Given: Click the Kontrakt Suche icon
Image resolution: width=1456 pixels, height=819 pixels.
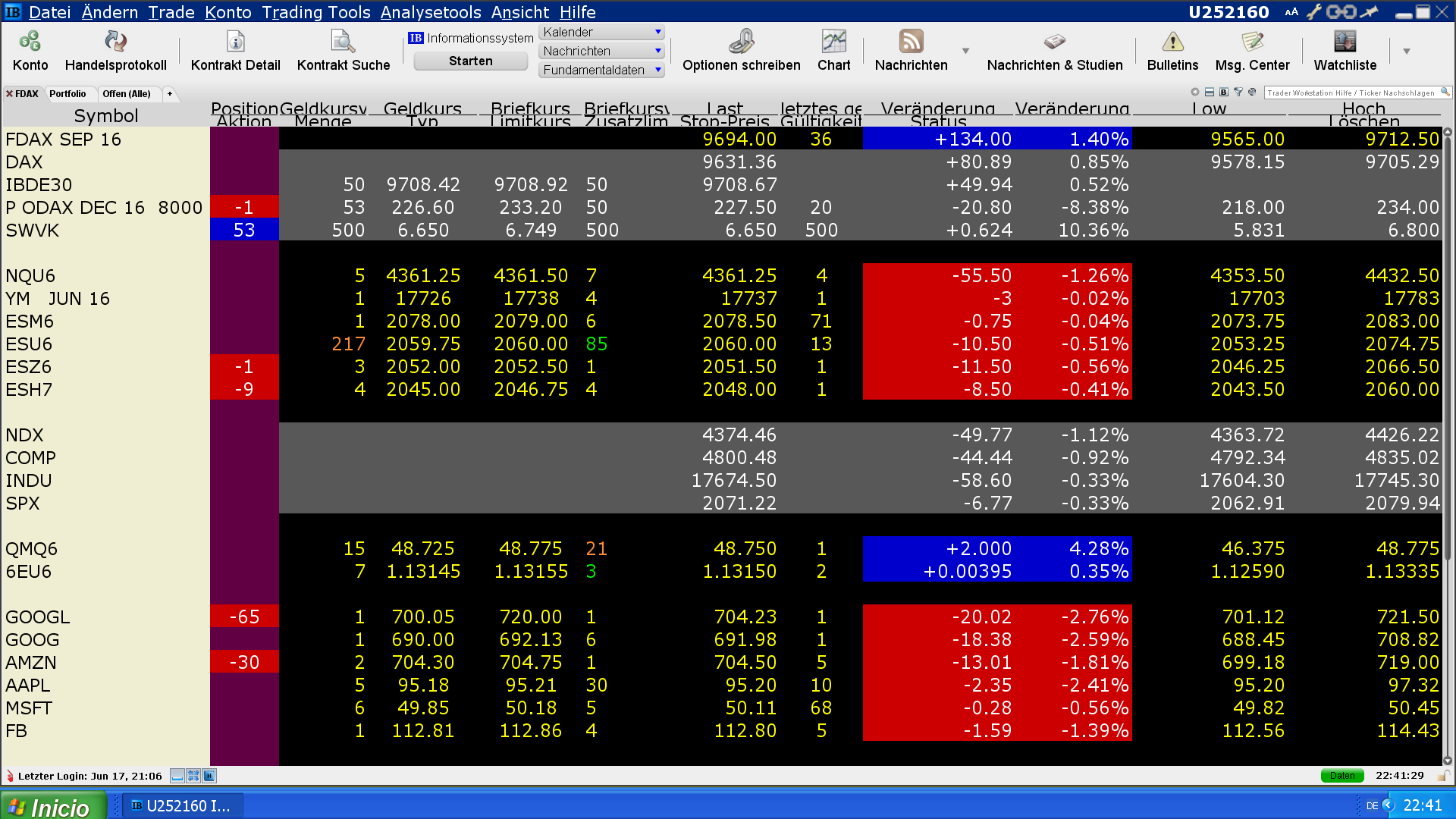Looking at the screenshot, I should click(343, 42).
